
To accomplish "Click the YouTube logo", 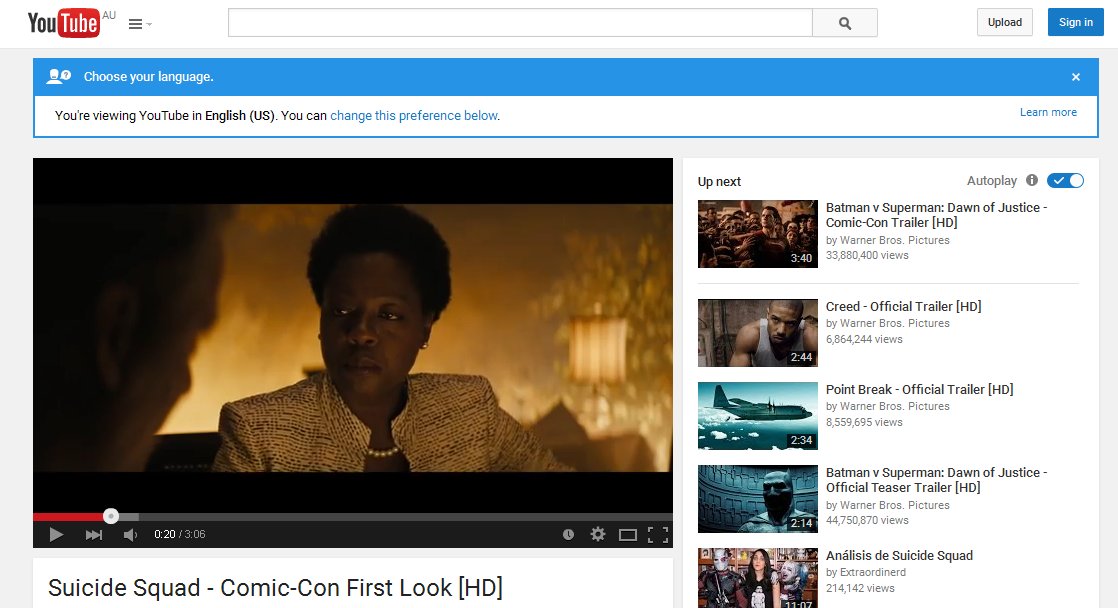I will tap(63, 23).
